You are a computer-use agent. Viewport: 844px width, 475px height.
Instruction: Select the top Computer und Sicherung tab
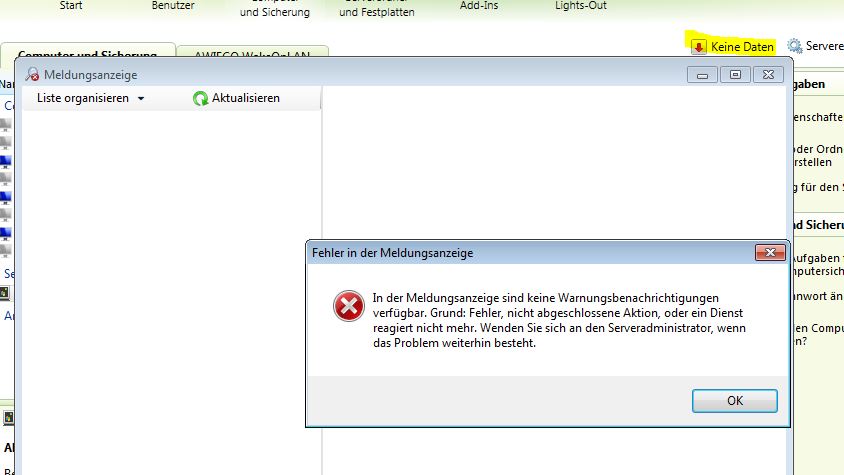pos(275,12)
